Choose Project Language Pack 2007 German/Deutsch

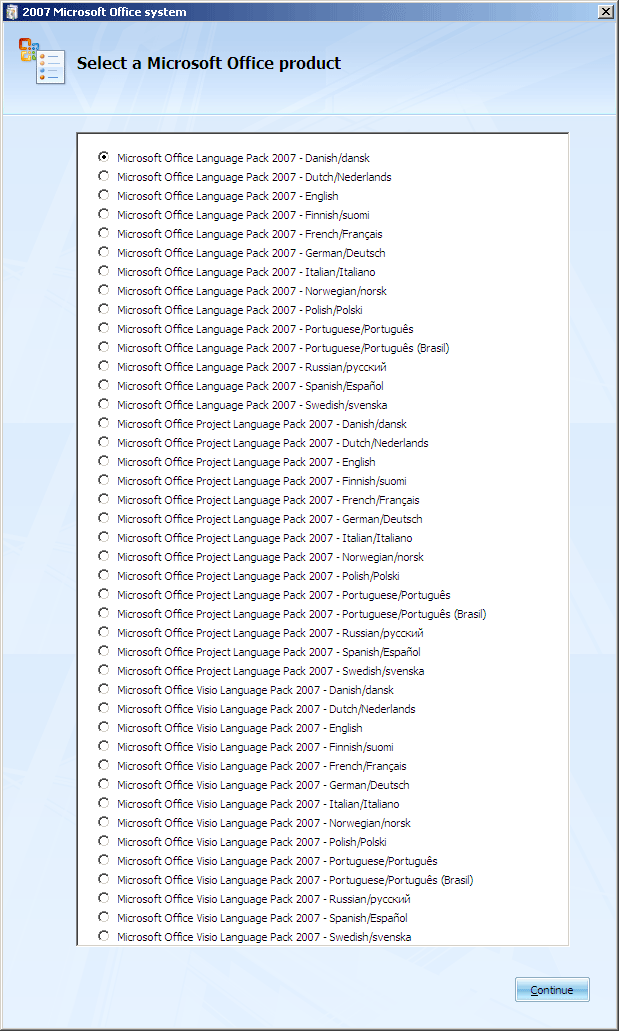pos(103,518)
